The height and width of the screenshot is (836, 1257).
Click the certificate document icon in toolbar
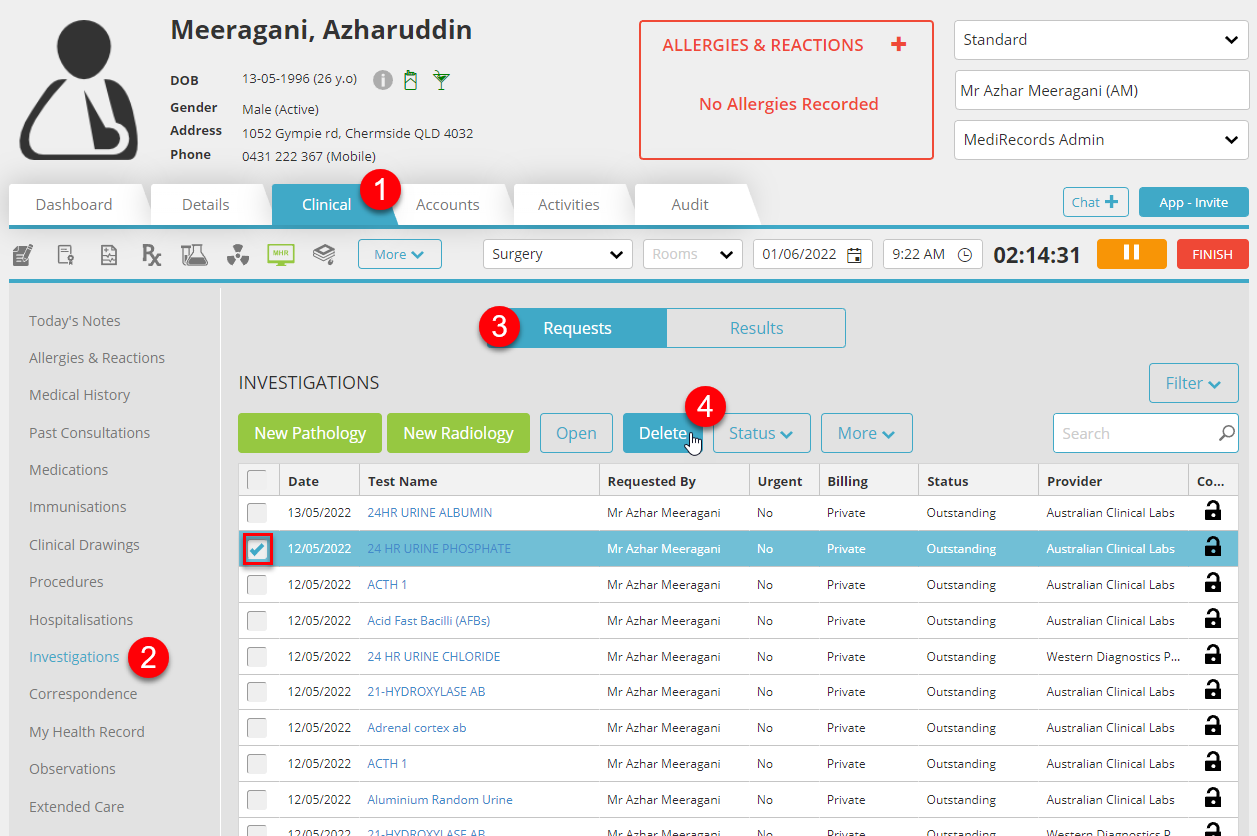point(65,255)
